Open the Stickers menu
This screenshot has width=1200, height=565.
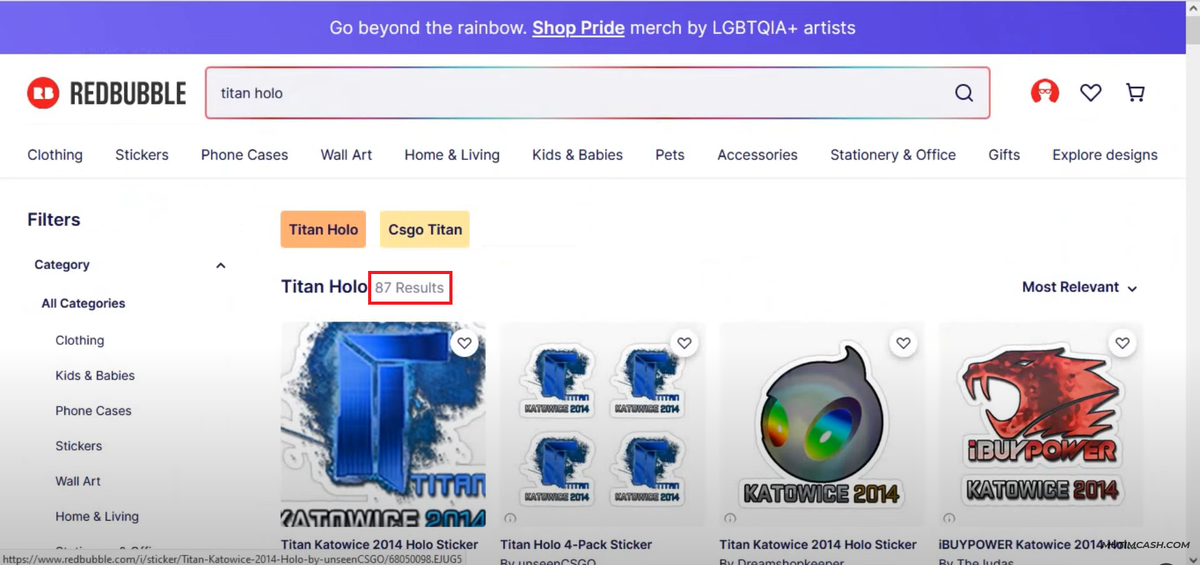click(142, 155)
